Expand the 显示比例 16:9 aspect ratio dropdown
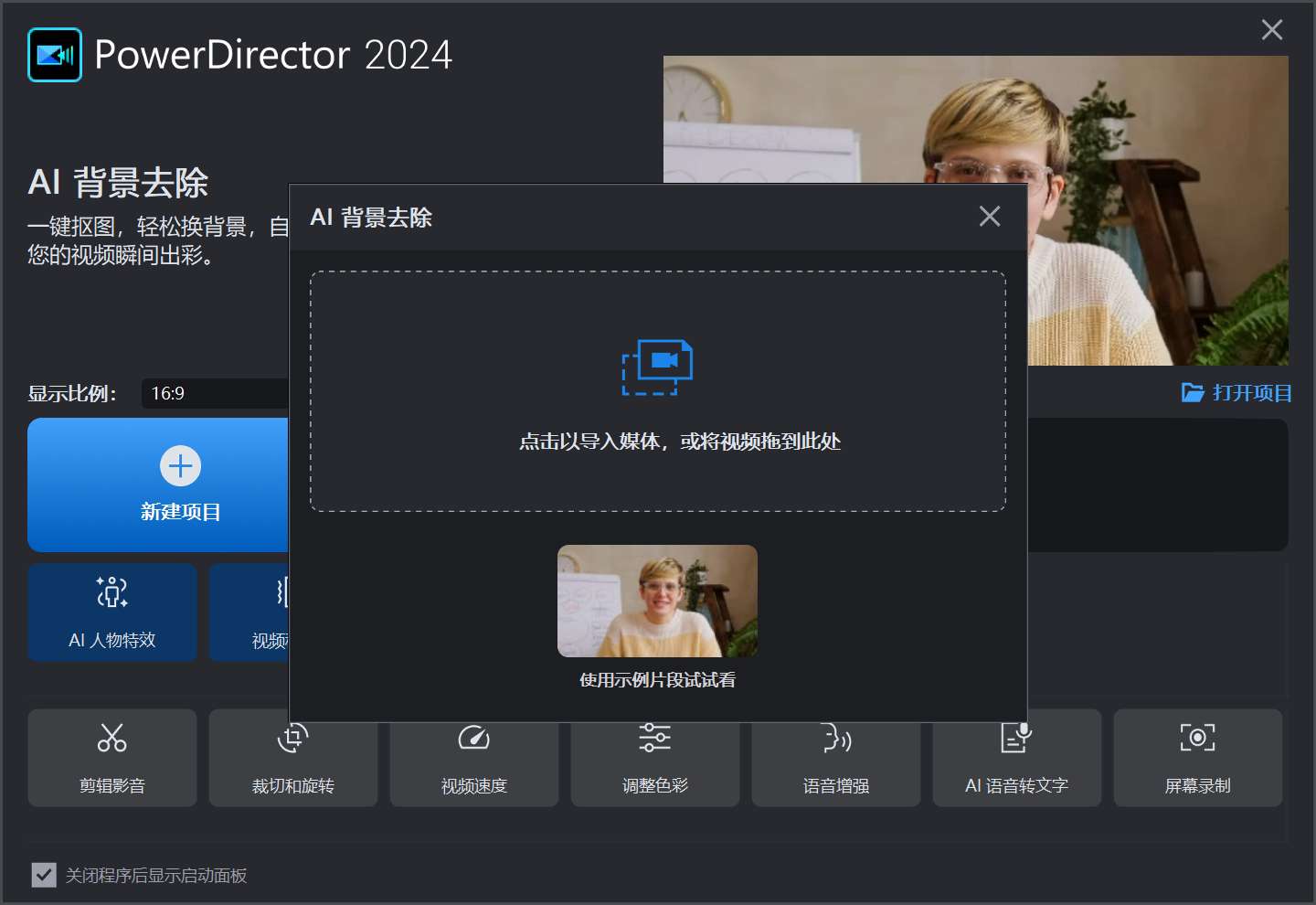Screen dimensions: 1316x905 point(215,393)
